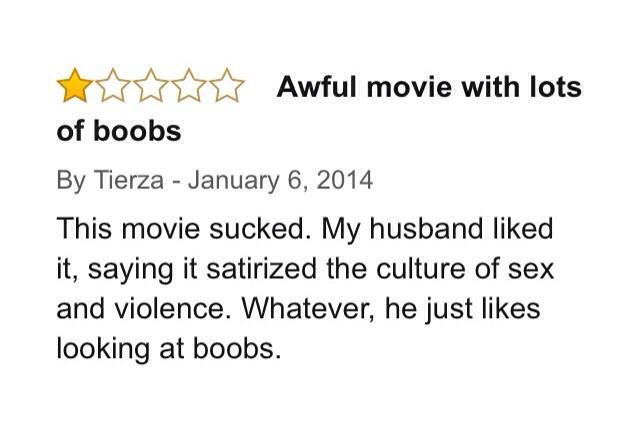Click the phrase 'My husband liked'
Image resolution: width=640 pixels, height=444 pixels.
438,229
